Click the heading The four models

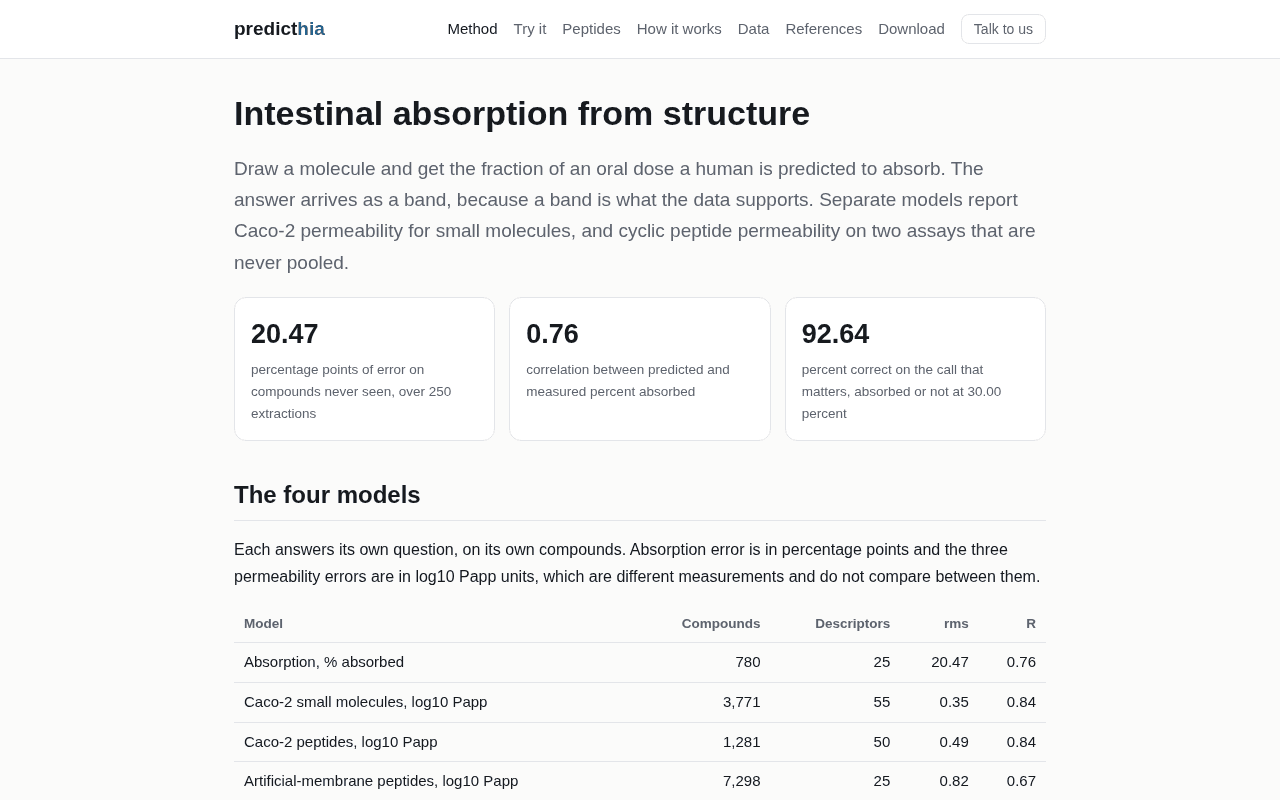point(327,495)
